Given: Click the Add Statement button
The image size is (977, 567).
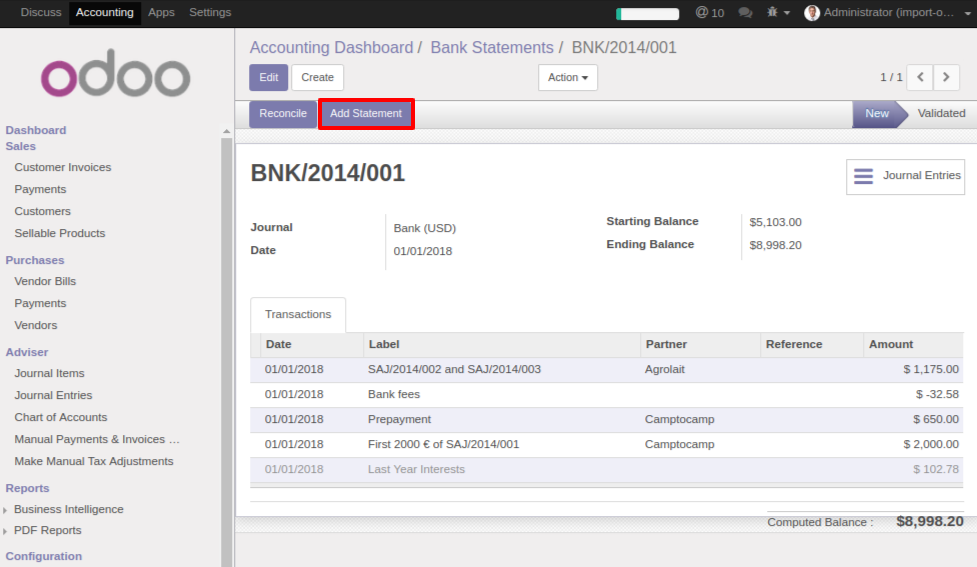Looking at the screenshot, I should point(366,114).
